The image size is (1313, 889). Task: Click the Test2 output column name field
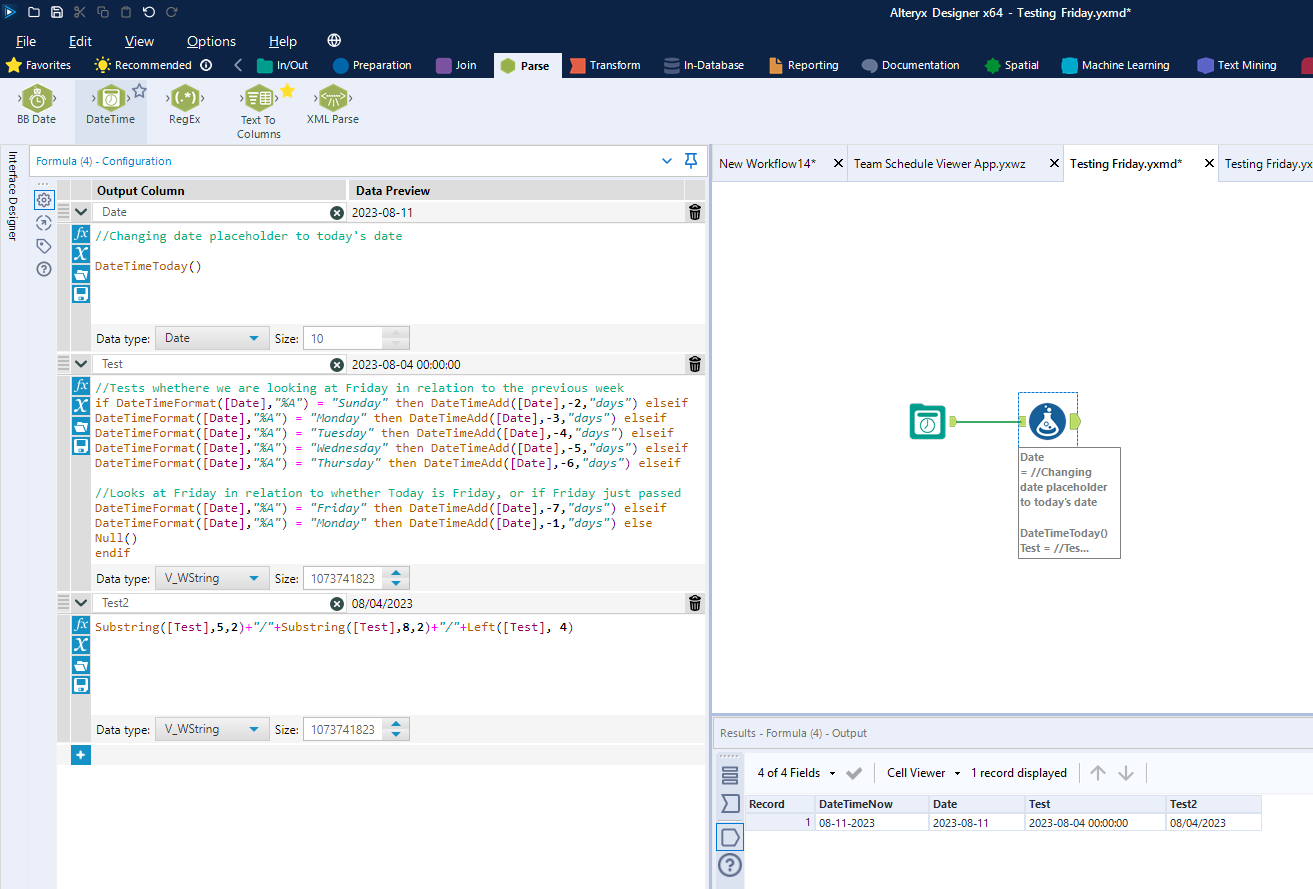click(x=212, y=604)
